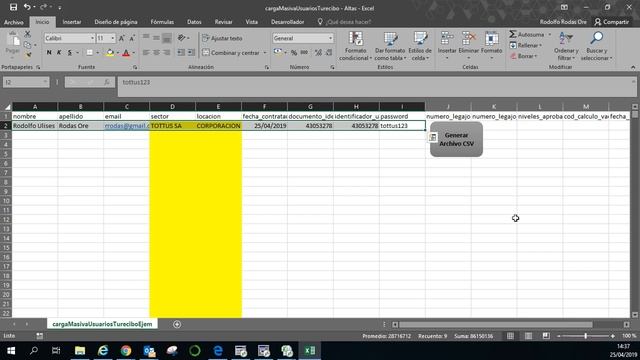Open Buscar y seleccionar magnifier
The image size is (640, 360).
pyautogui.click(x=596, y=46)
